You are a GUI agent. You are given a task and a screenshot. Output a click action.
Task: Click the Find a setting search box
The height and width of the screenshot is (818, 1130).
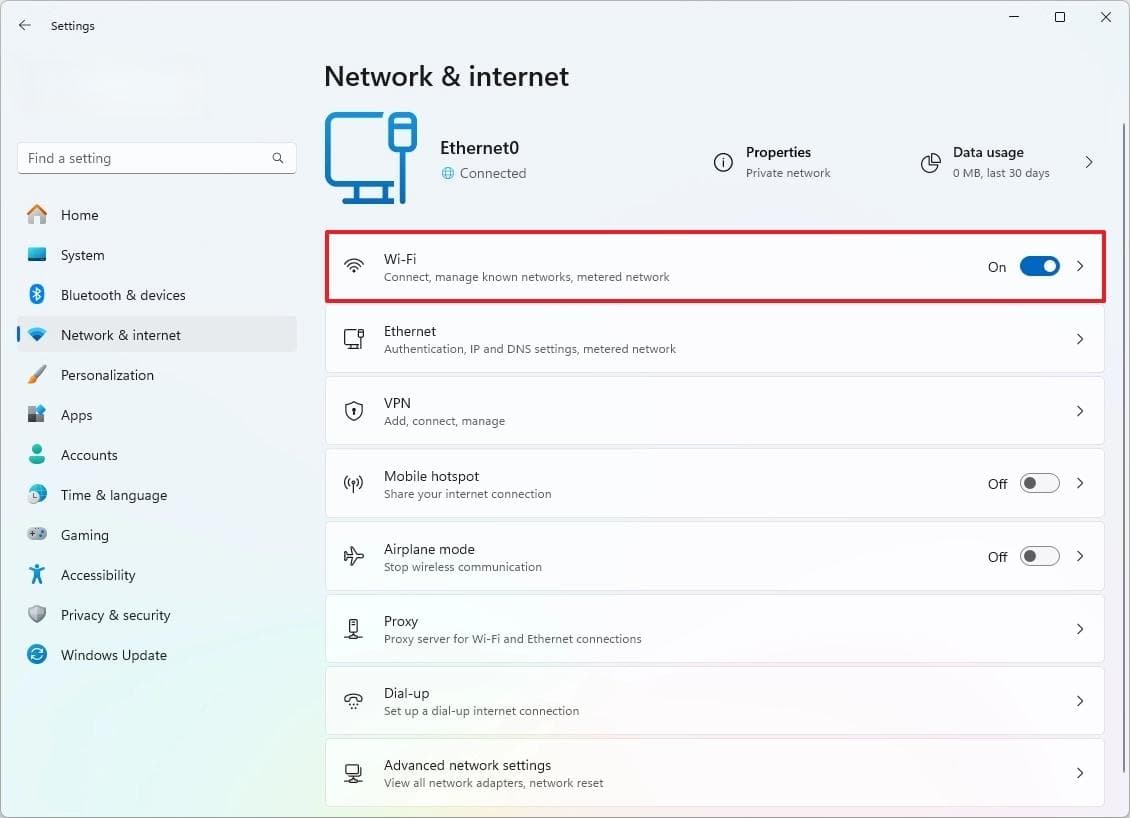point(156,158)
